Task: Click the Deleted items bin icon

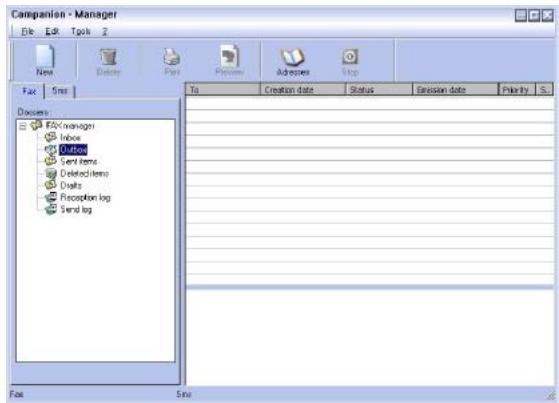Action: point(51,173)
